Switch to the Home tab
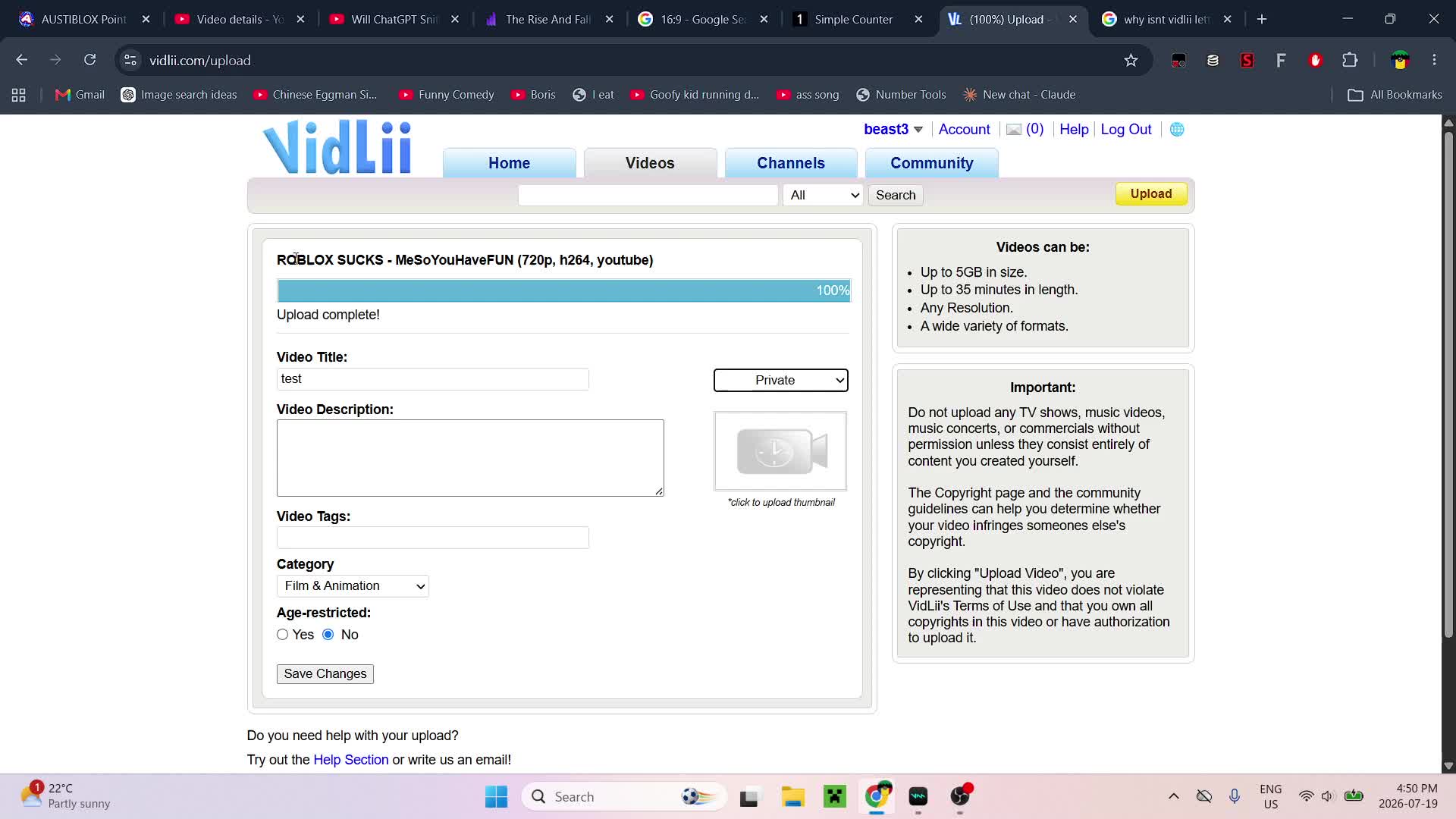This screenshot has height=819, width=1456. point(509,163)
